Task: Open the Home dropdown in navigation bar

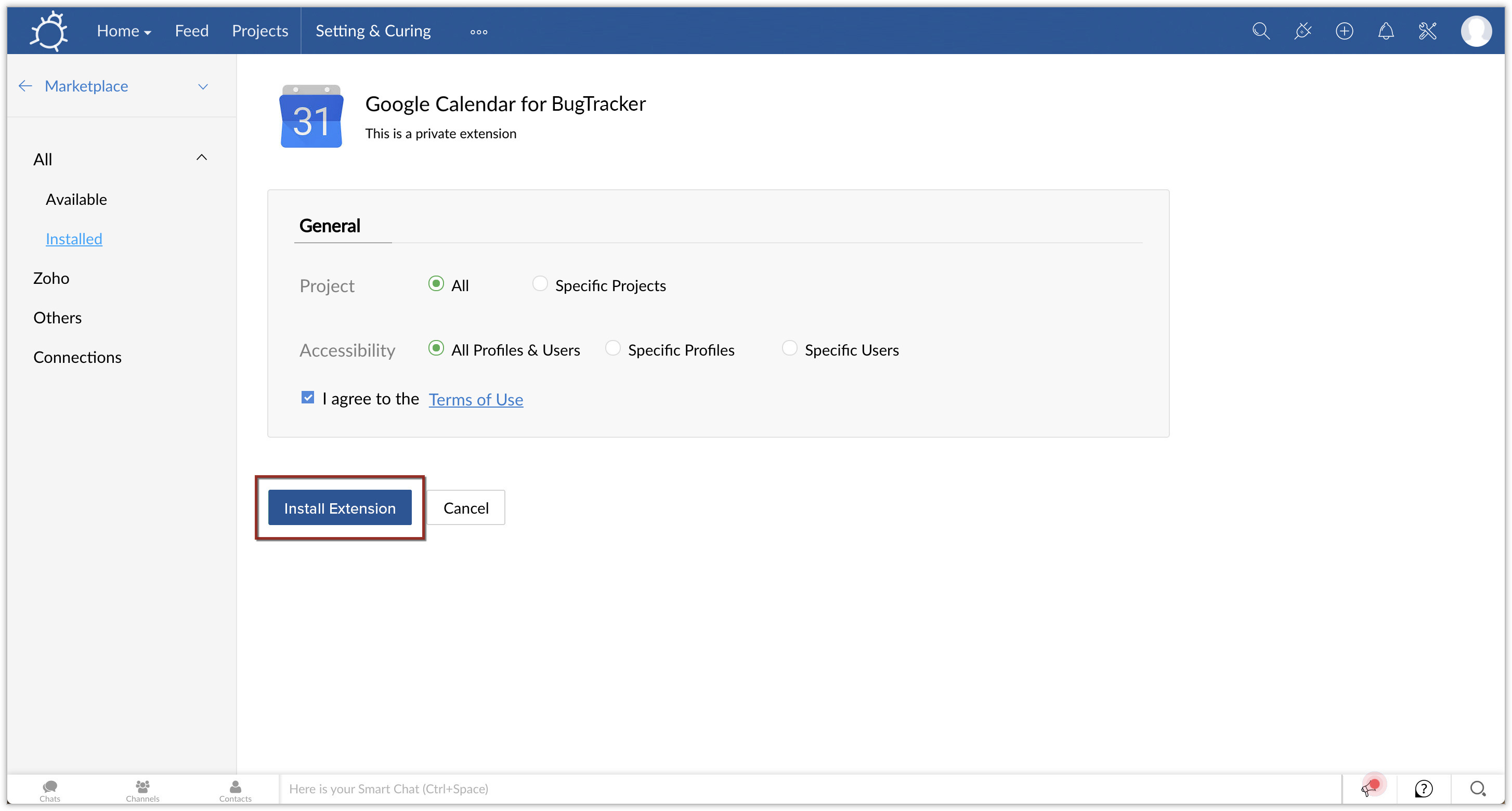Action: pyautogui.click(x=124, y=31)
